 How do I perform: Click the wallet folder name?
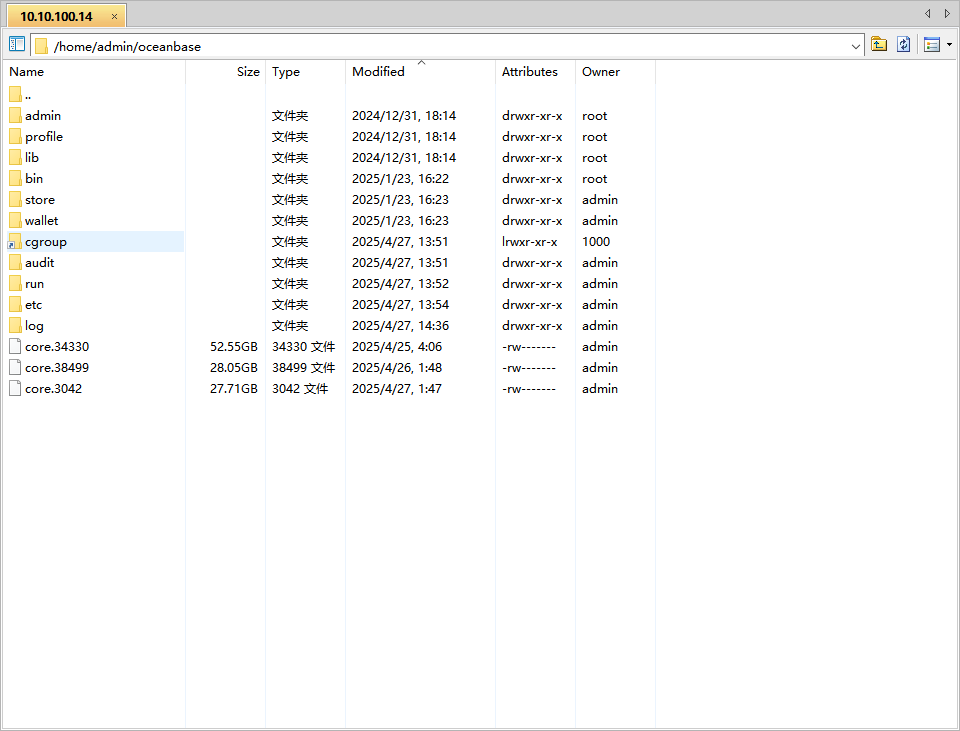(x=42, y=220)
